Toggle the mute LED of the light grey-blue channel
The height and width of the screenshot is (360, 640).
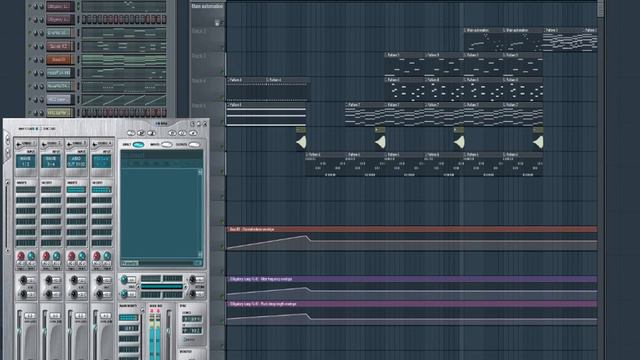30,99
